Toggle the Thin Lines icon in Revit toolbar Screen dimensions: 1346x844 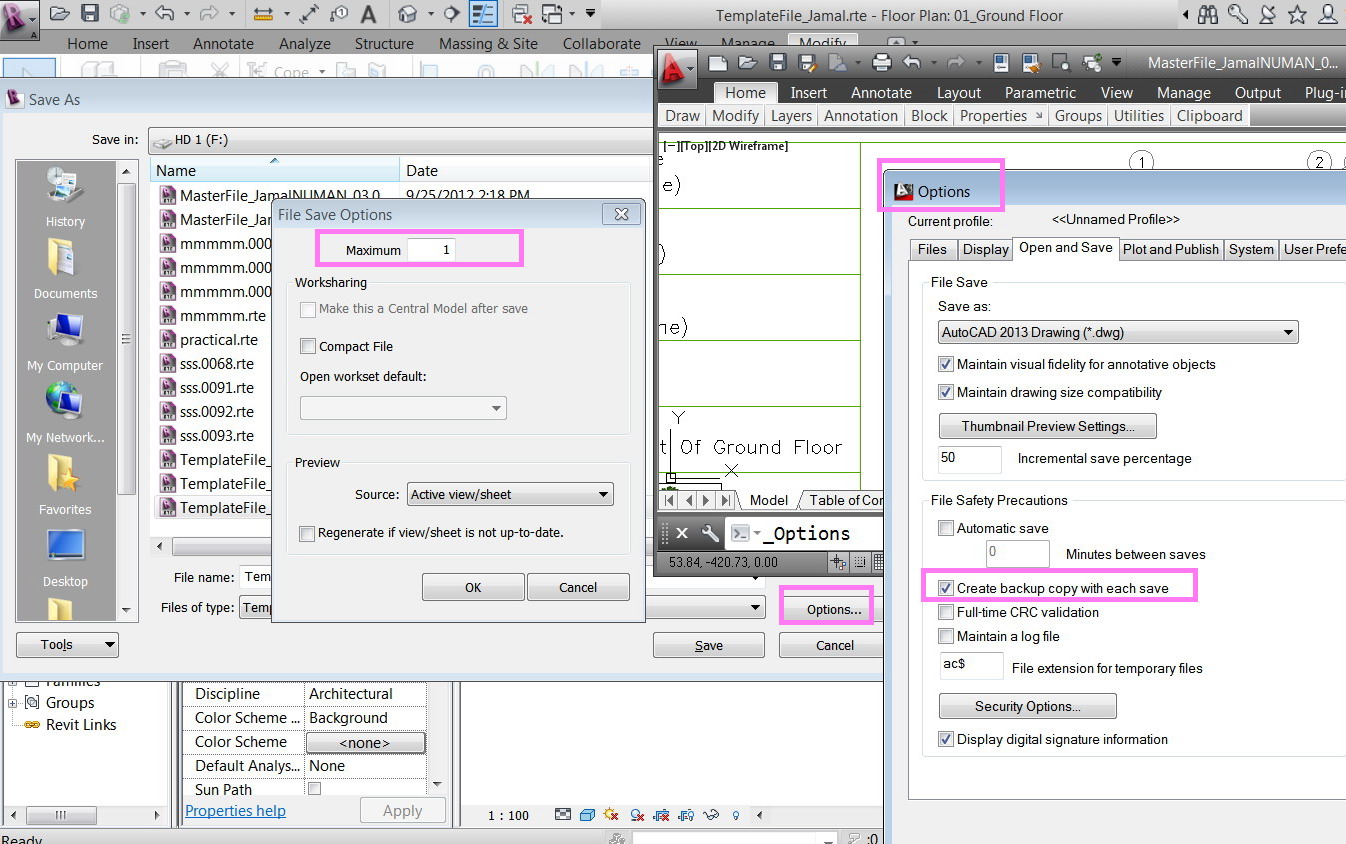coord(483,14)
